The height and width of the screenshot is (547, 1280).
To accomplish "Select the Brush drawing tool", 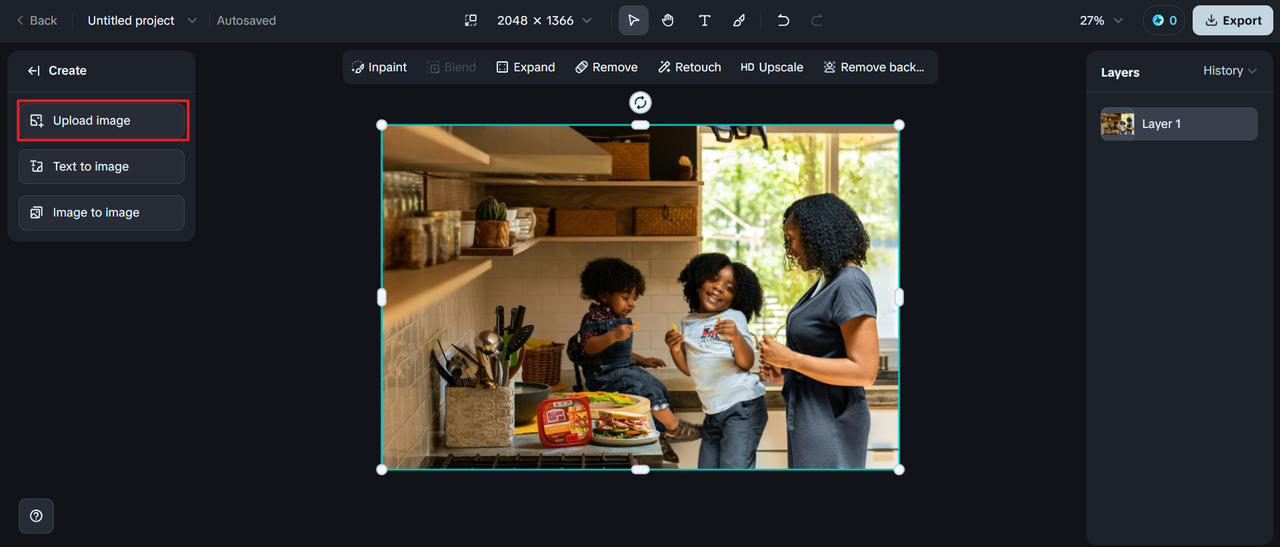I will click(739, 20).
